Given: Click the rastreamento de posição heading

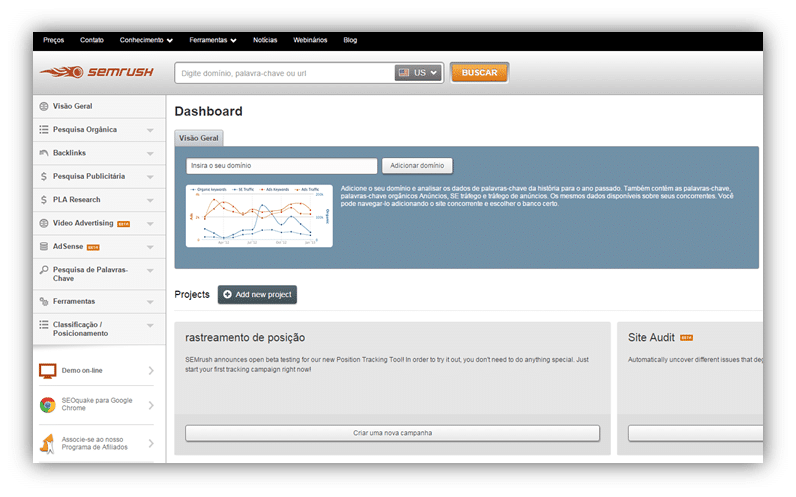Looking at the screenshot, I should click(x=245, y=338).
